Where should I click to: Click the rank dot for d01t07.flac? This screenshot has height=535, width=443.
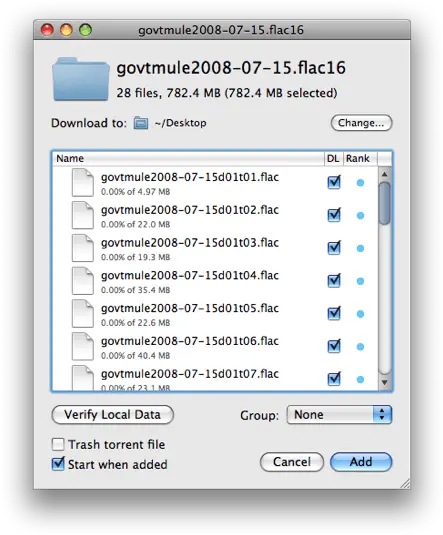tap(360, 379)
